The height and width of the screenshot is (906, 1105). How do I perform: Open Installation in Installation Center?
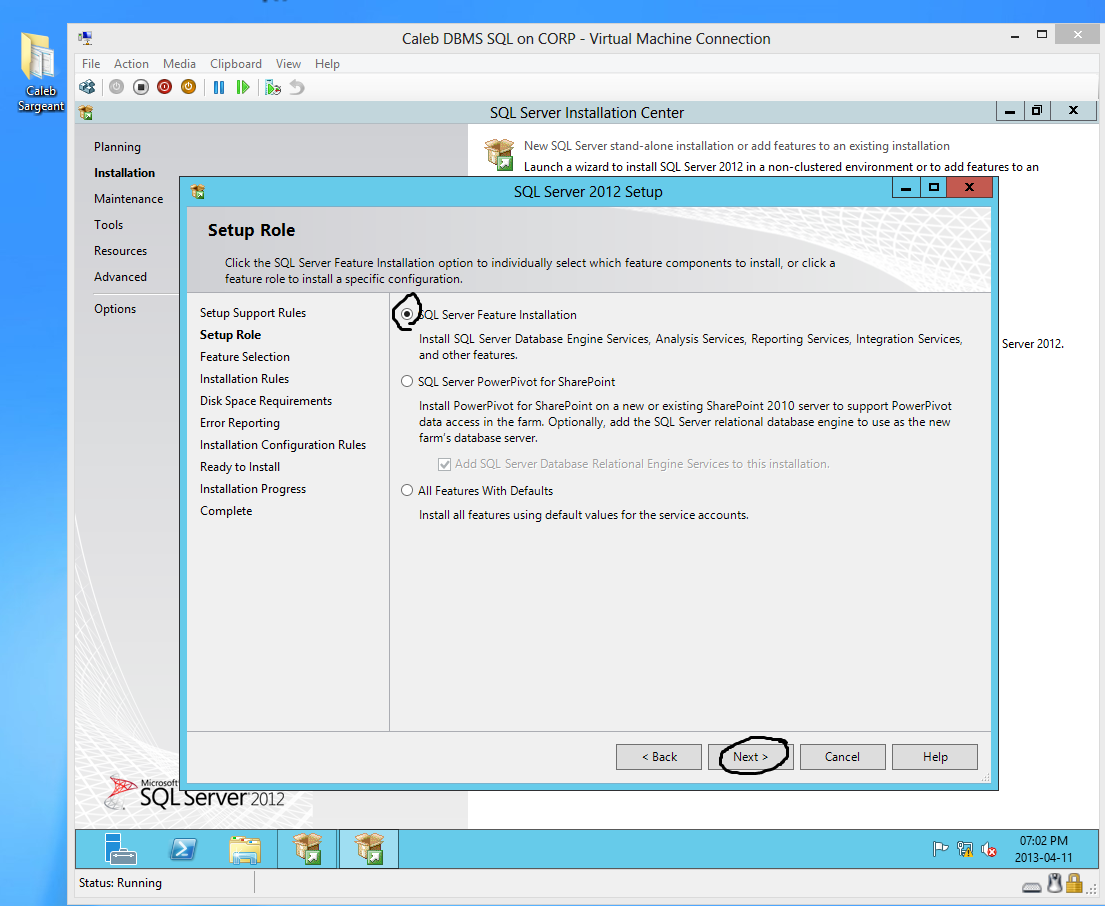point(124,173)
